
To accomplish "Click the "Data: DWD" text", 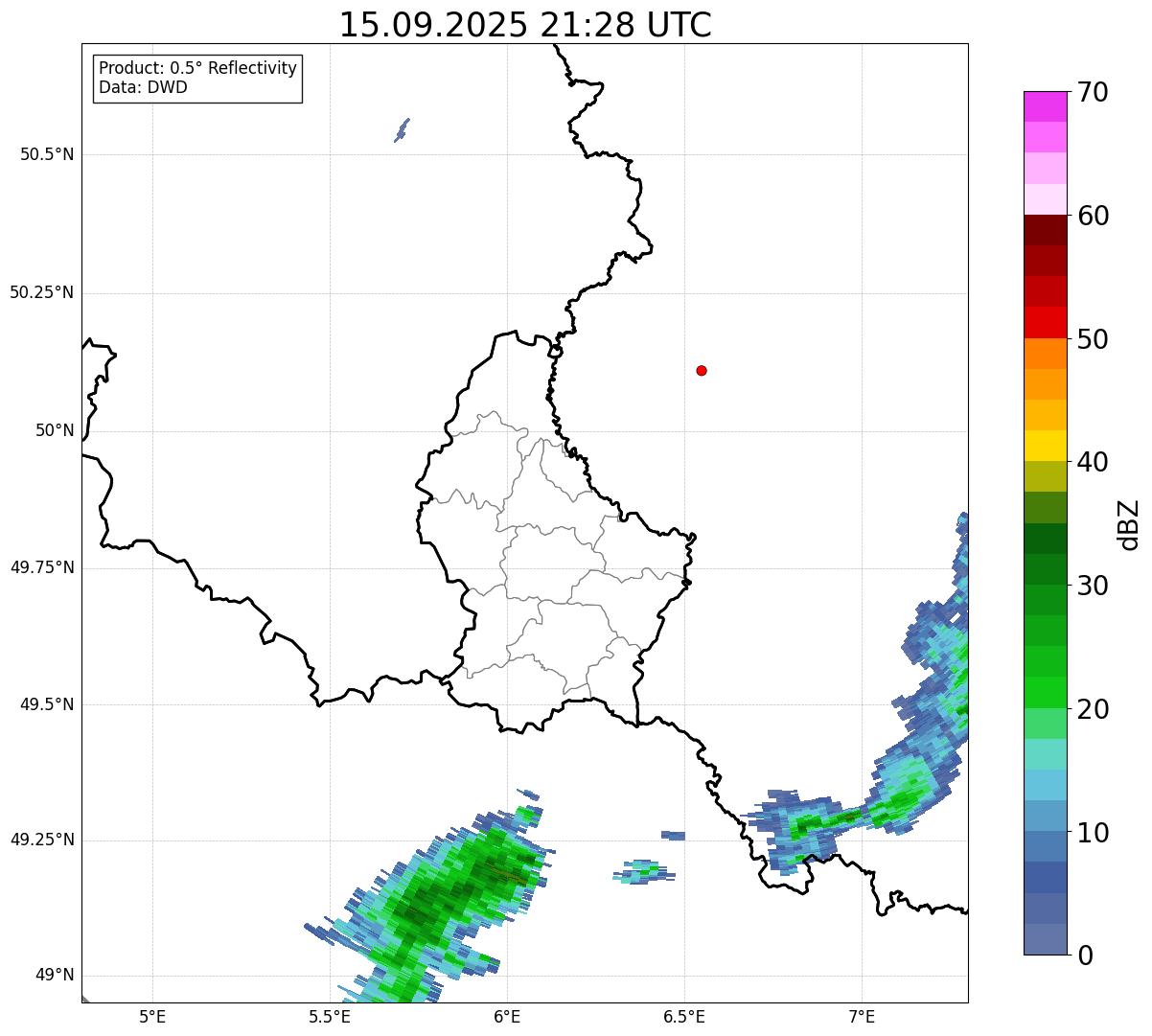I will click(x=143, y=87).
